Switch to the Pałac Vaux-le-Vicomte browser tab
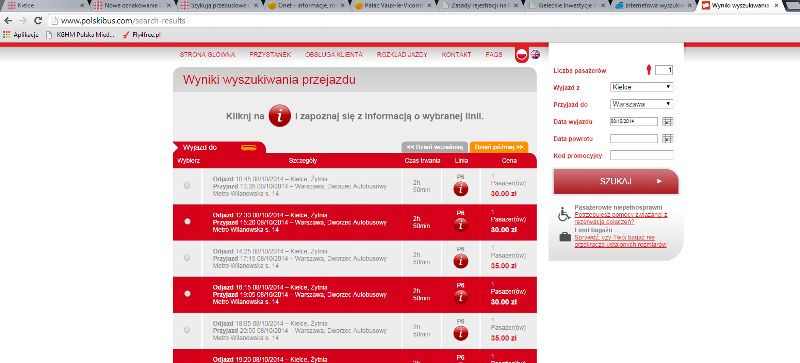 coord(393,6)
